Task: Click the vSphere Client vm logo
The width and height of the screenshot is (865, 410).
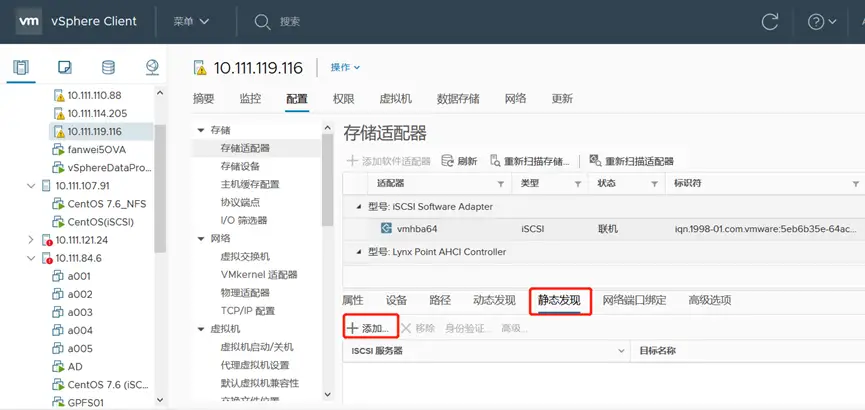Action: (x=28, y=22)
